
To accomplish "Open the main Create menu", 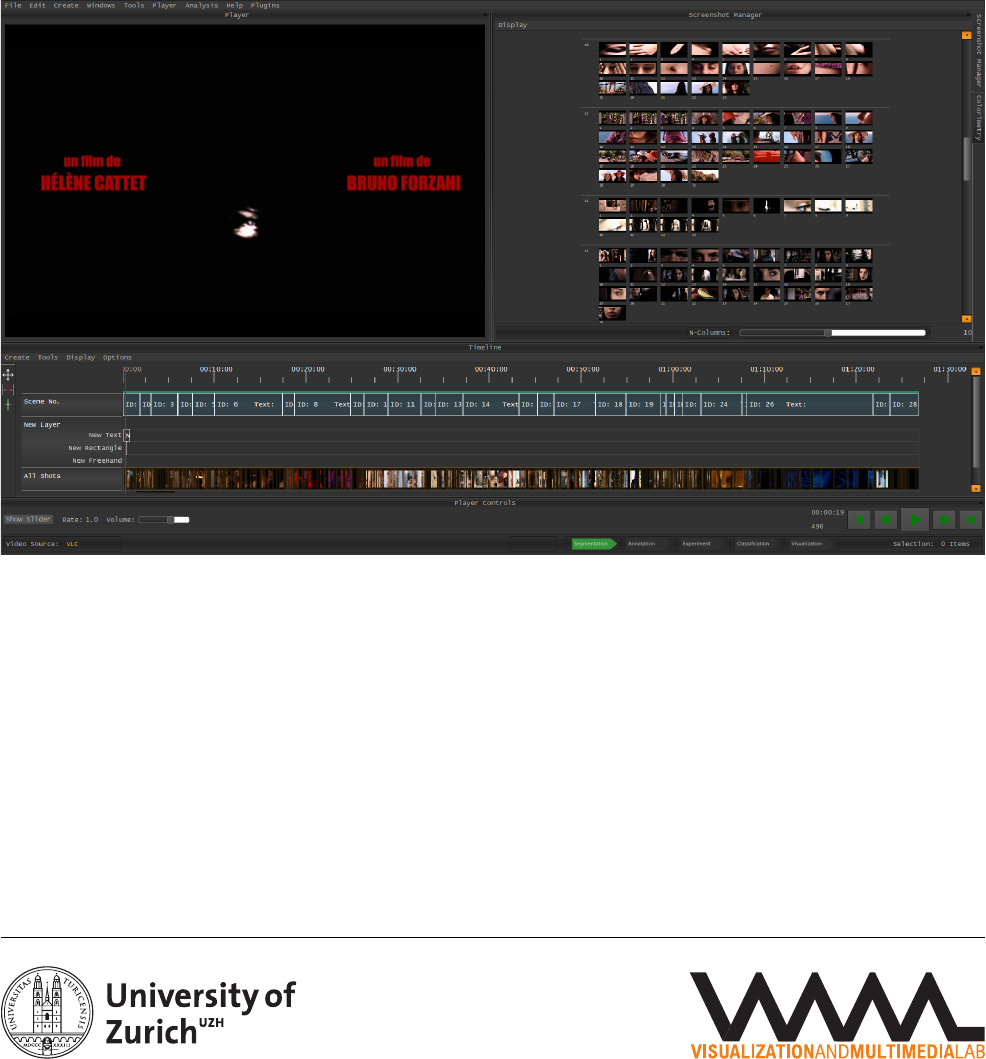I will [x=66, y=5].
